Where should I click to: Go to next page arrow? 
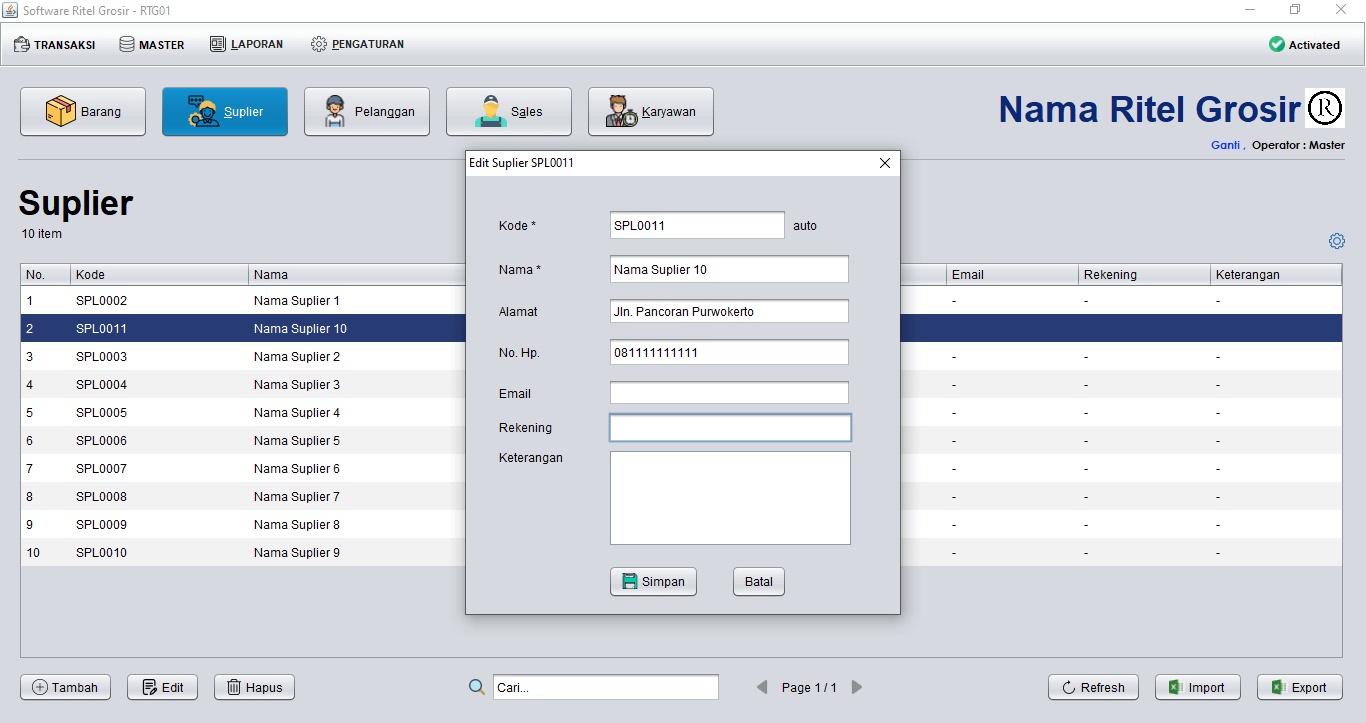857,687
